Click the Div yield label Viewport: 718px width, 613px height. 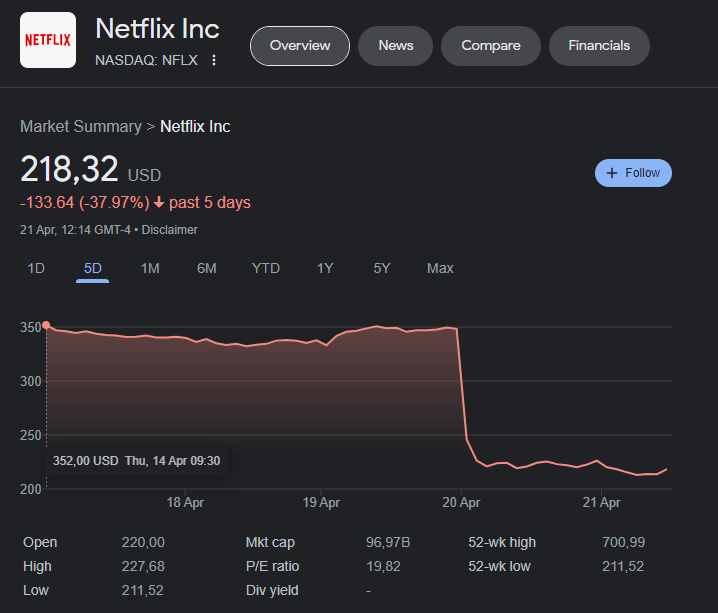(272, 591)
